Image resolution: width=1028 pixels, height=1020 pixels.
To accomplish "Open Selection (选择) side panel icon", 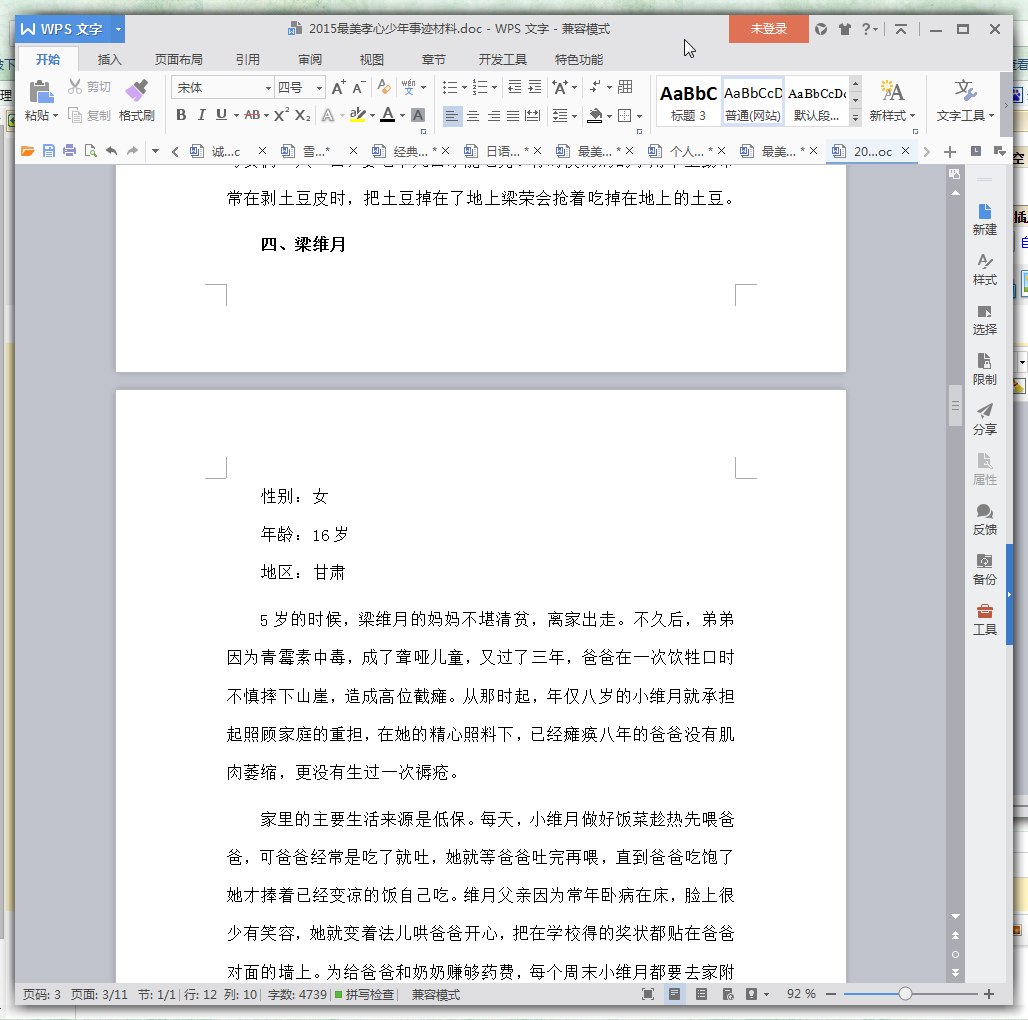I will 984,320.
